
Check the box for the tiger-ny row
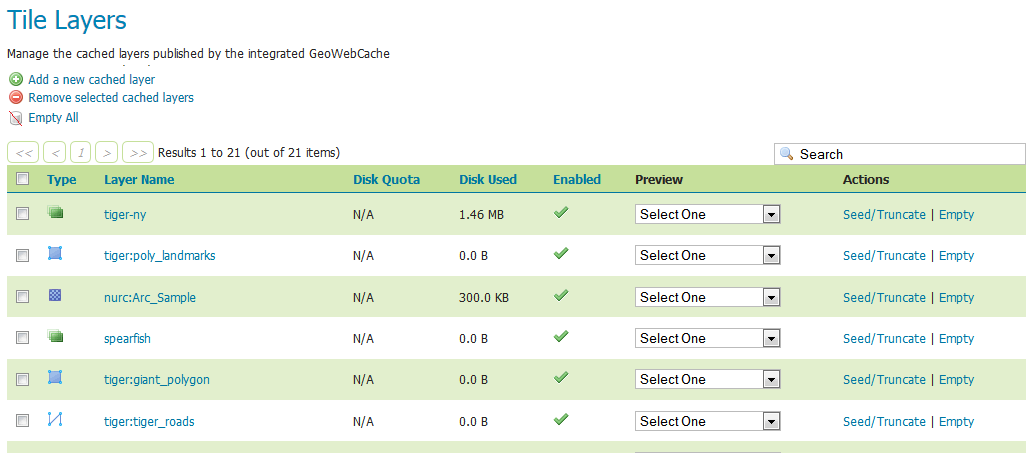[x=22, y=214]
